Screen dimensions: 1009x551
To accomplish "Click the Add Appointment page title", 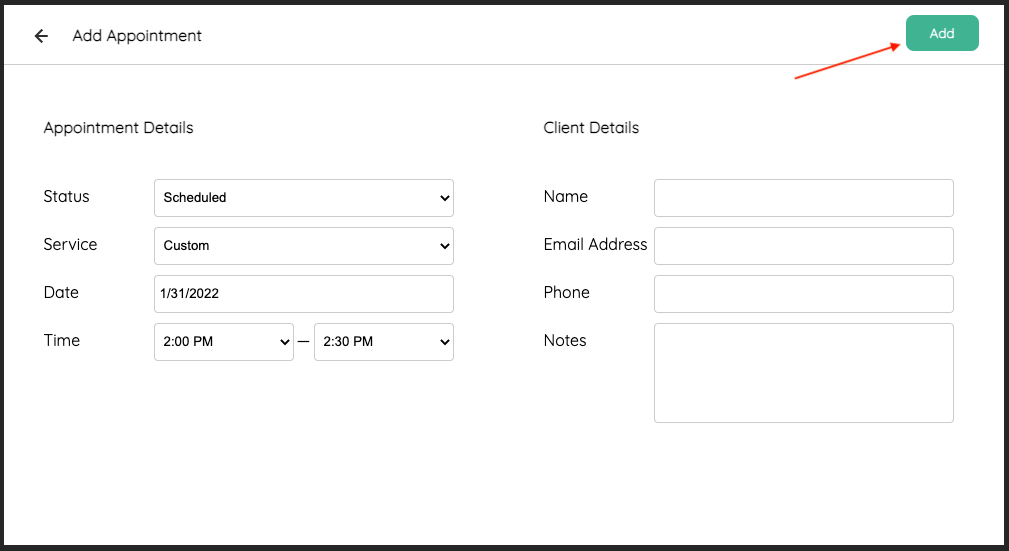I will [x=137, y=36].
